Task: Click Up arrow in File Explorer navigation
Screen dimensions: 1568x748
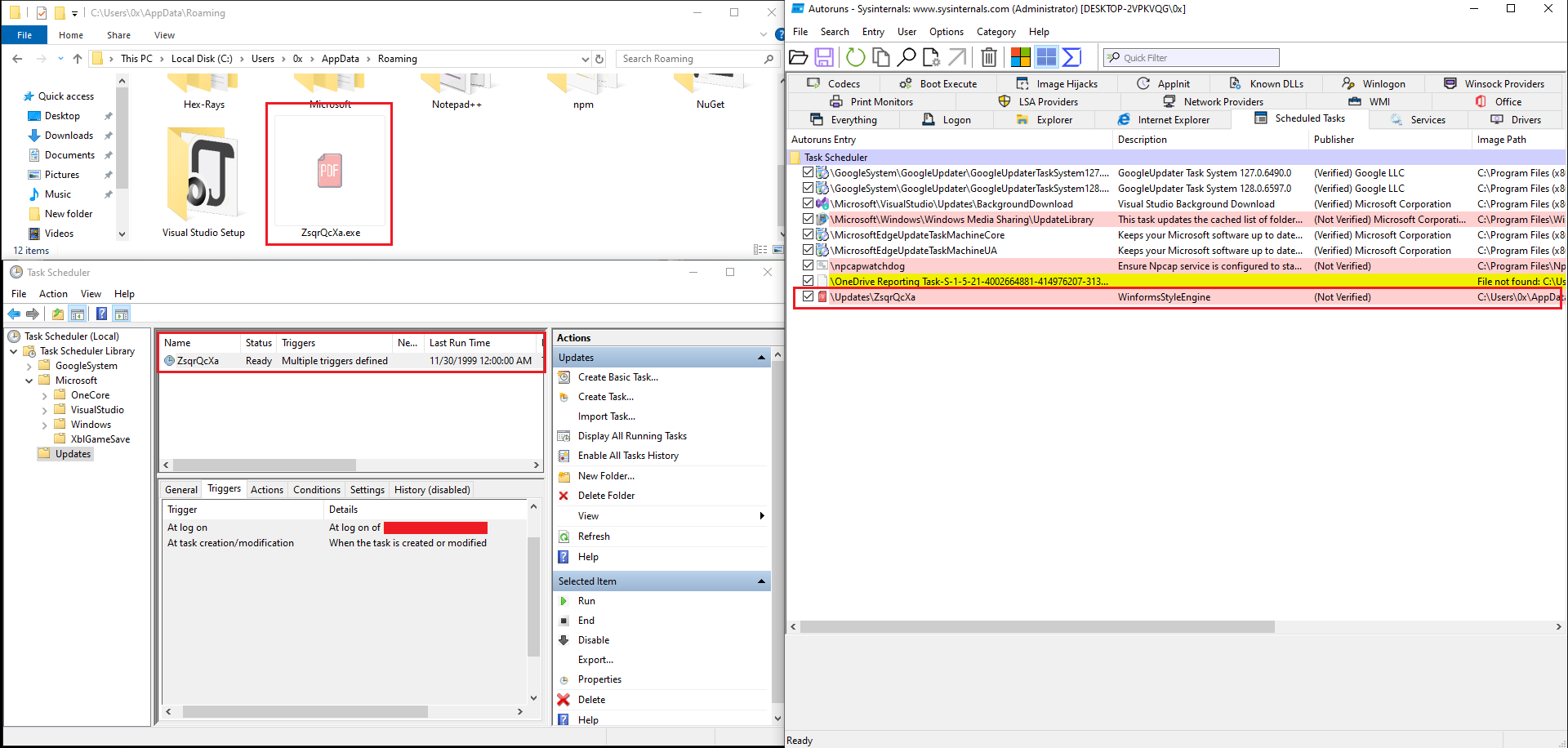Action: pos(78,59)
